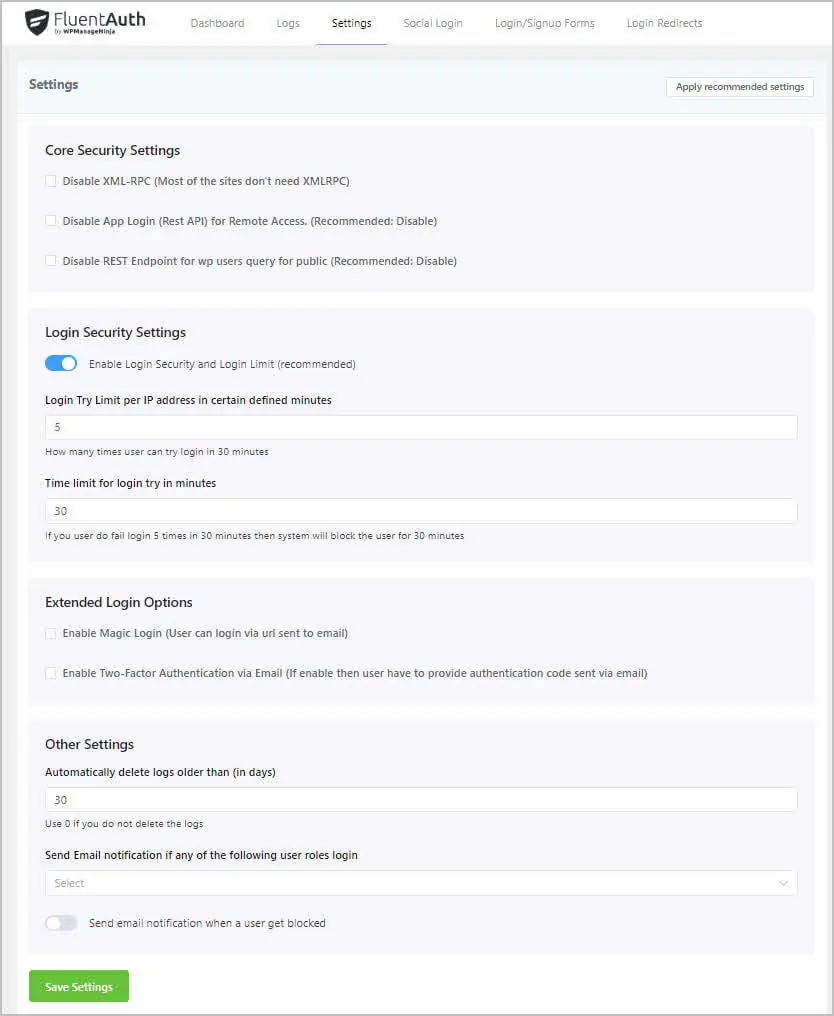Open the user roles Select dropdown
This screenshot has height=1016, width=834.
(420, 883)
